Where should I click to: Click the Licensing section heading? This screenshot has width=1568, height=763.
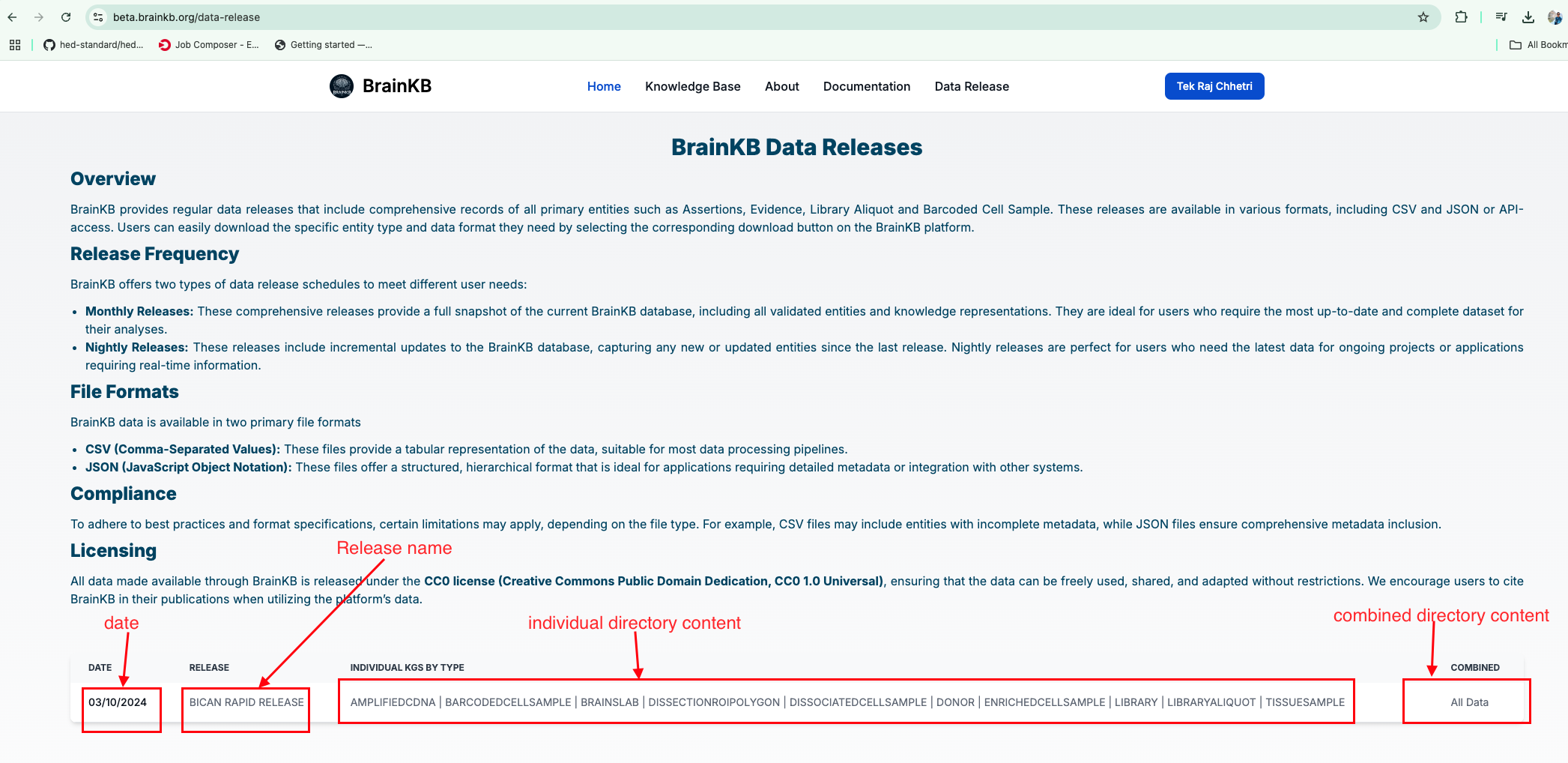coord(113,550)
